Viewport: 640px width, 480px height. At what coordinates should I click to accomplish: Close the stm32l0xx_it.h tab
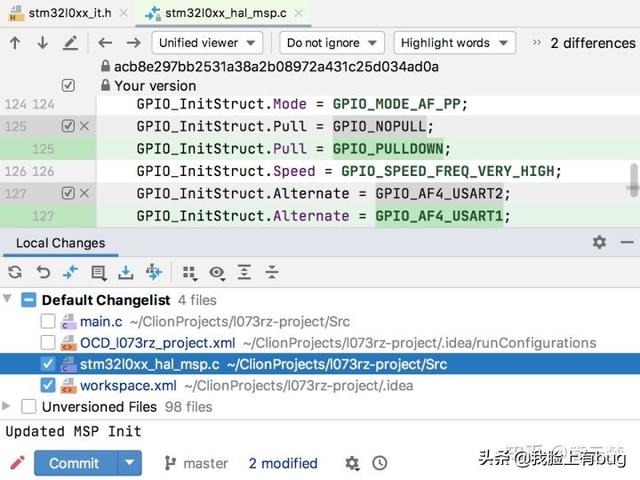[x=124, y=13]
